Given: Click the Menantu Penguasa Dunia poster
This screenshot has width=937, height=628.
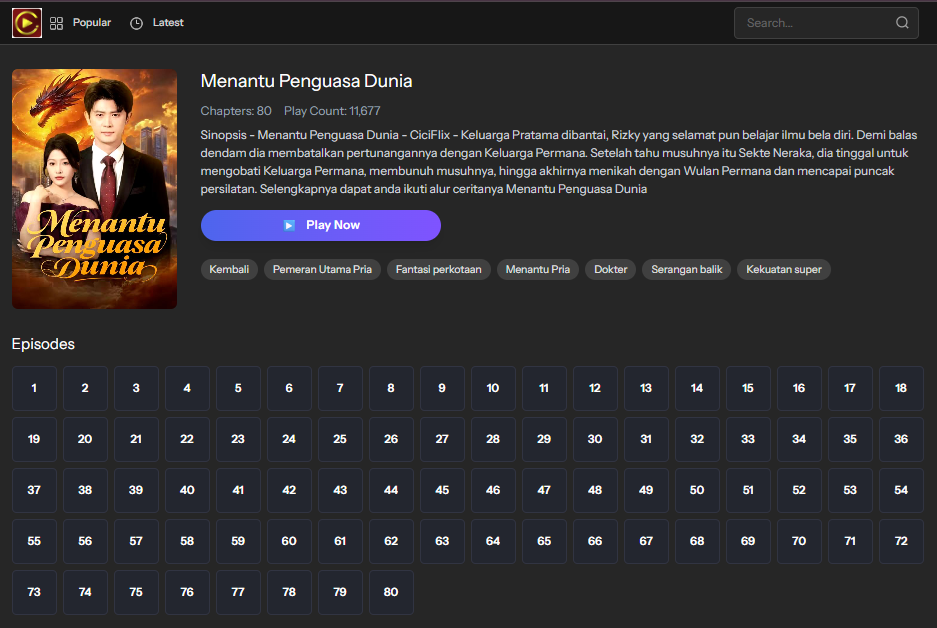Looking at the screenshot, I should point(94,188).
